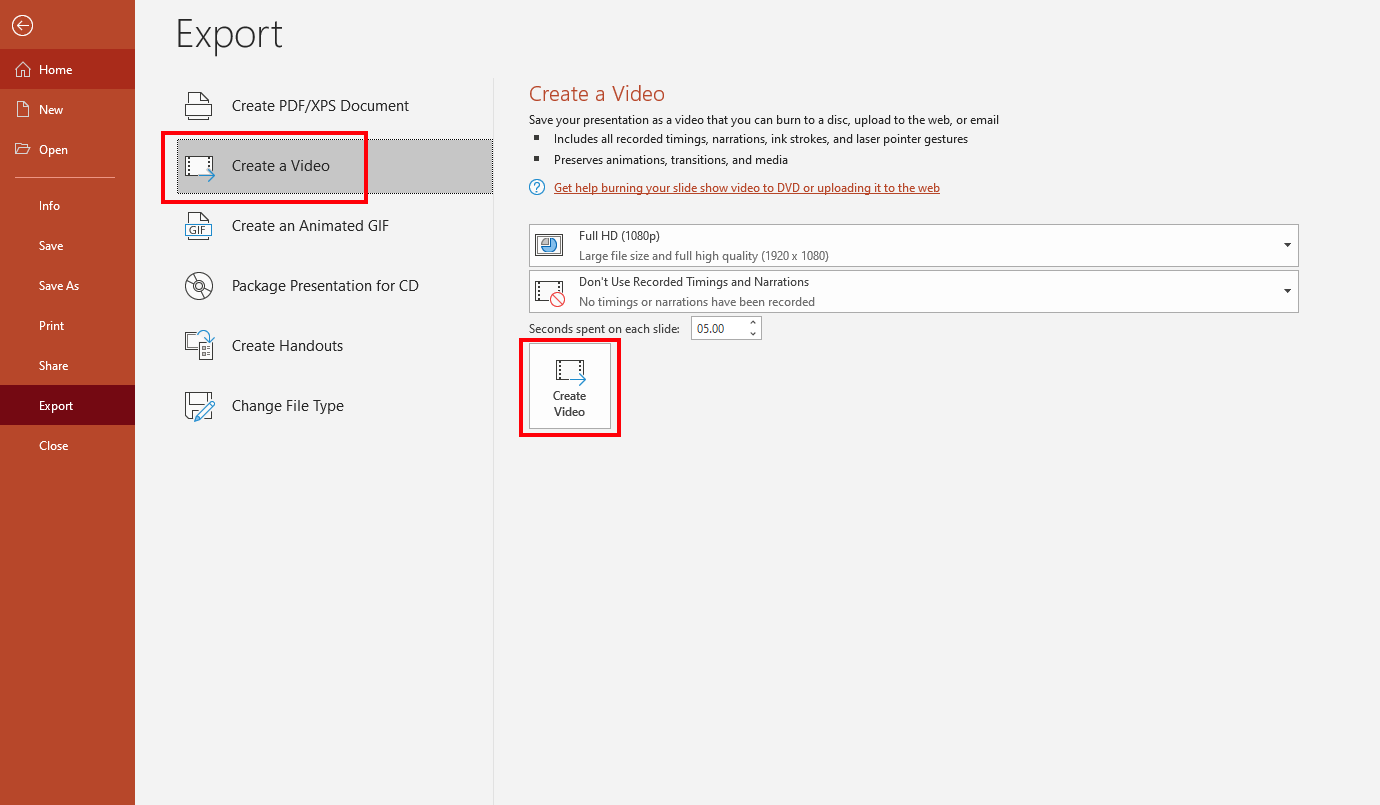Viewport: 1380px width, 805px height.
Task: Click the Full HD video quality icon
Action: (549, 243)
